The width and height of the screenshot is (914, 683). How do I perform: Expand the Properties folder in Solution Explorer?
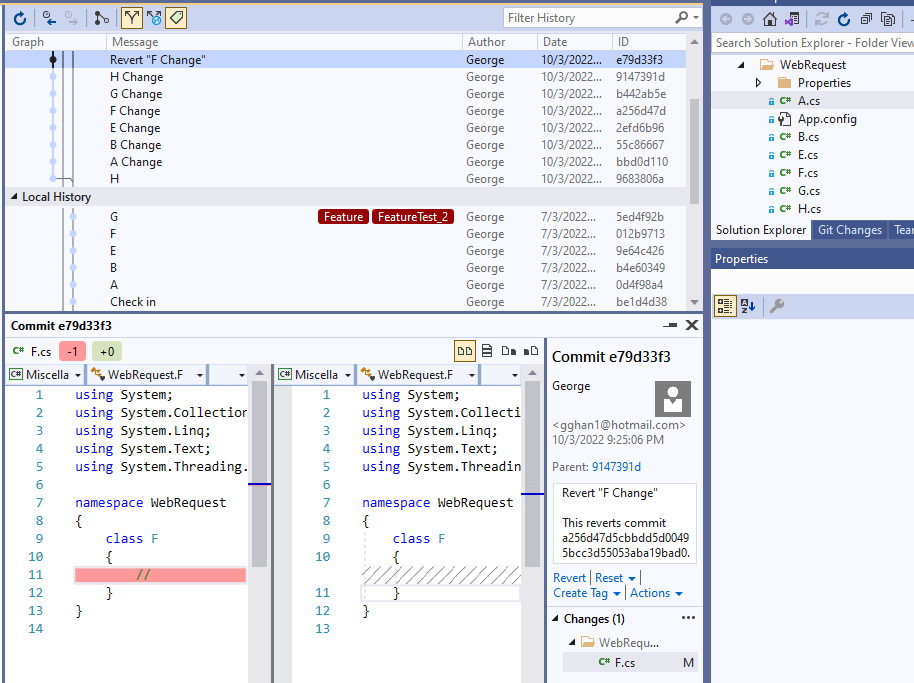click(758, 83)
